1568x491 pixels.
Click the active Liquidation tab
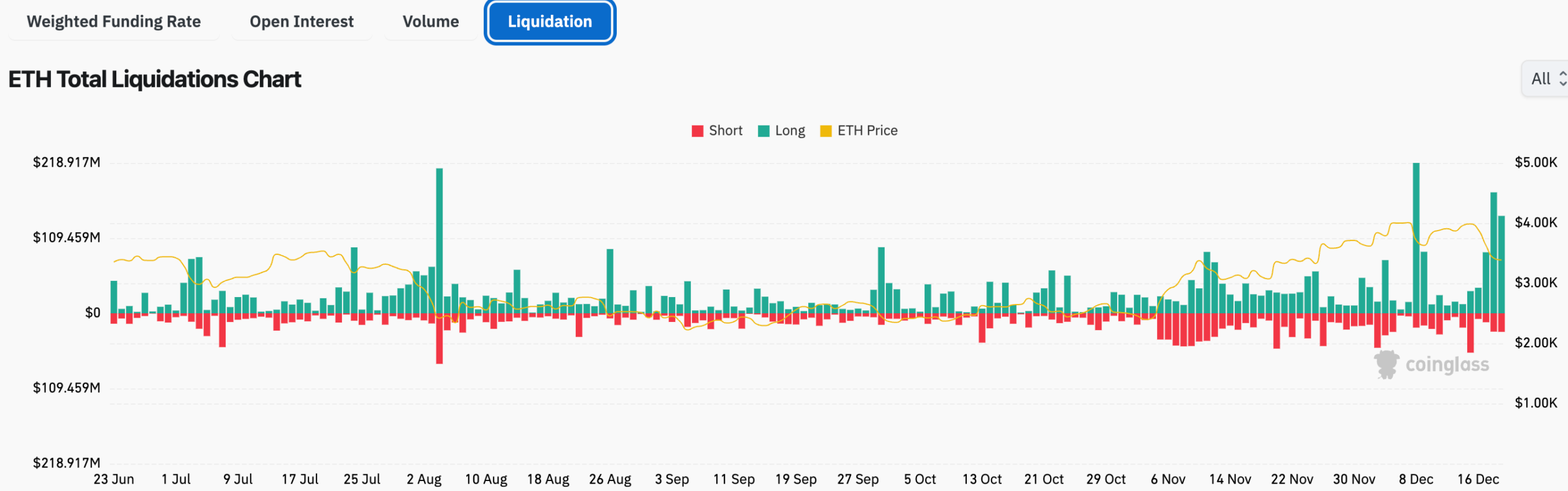(x=550, y=22)
